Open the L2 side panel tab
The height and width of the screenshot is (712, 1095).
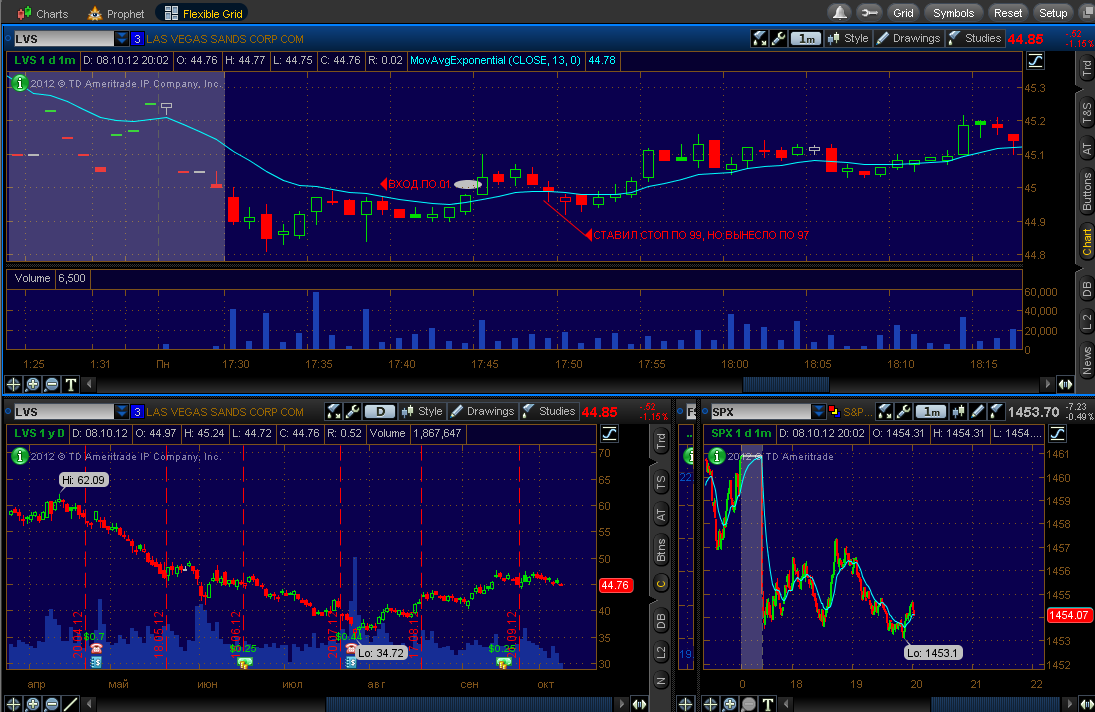tap(1086, 322)
